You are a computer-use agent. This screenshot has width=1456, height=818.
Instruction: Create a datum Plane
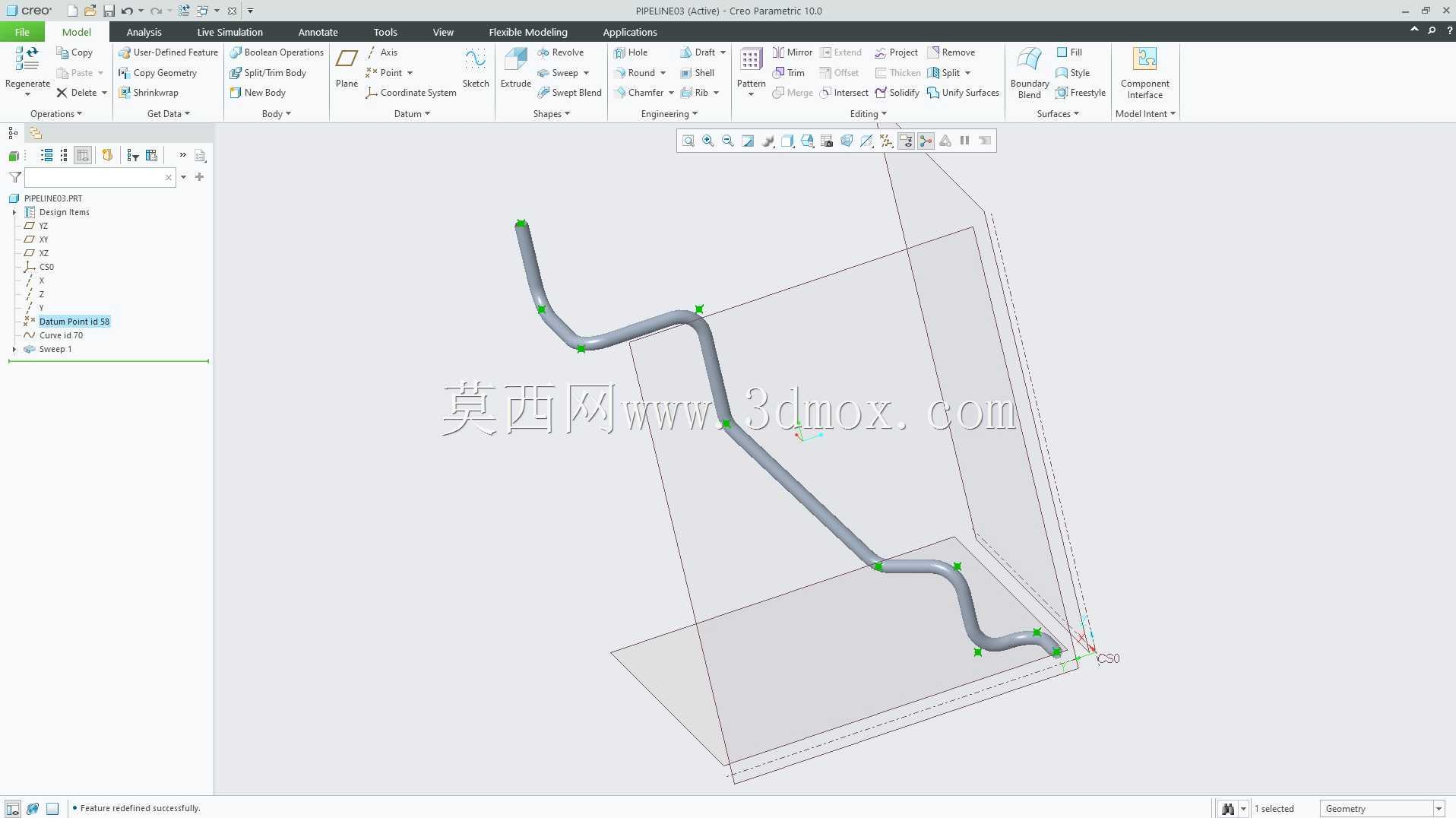[x=347, y=68]
